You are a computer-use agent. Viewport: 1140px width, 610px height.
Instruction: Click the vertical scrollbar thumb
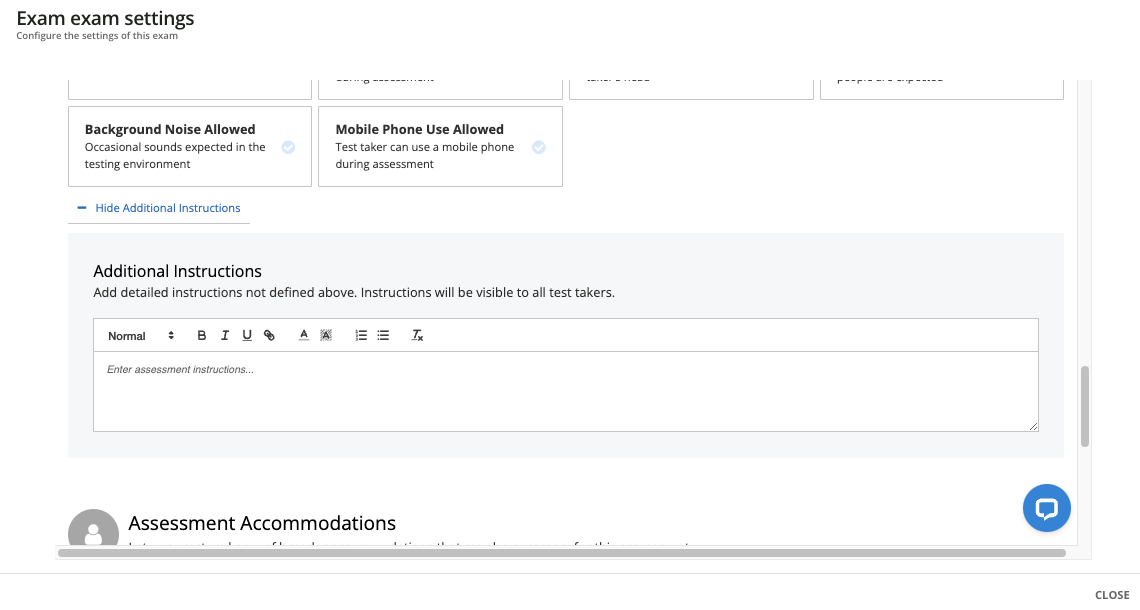coord(1085,406)
